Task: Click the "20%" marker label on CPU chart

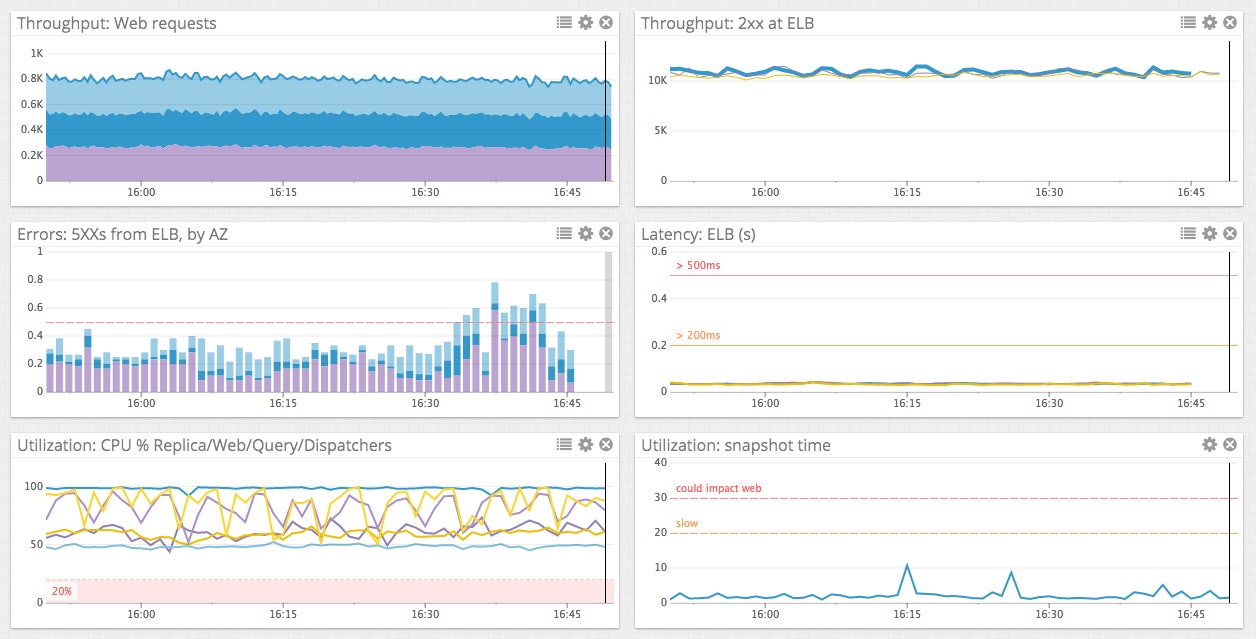Action: (64, 591)
